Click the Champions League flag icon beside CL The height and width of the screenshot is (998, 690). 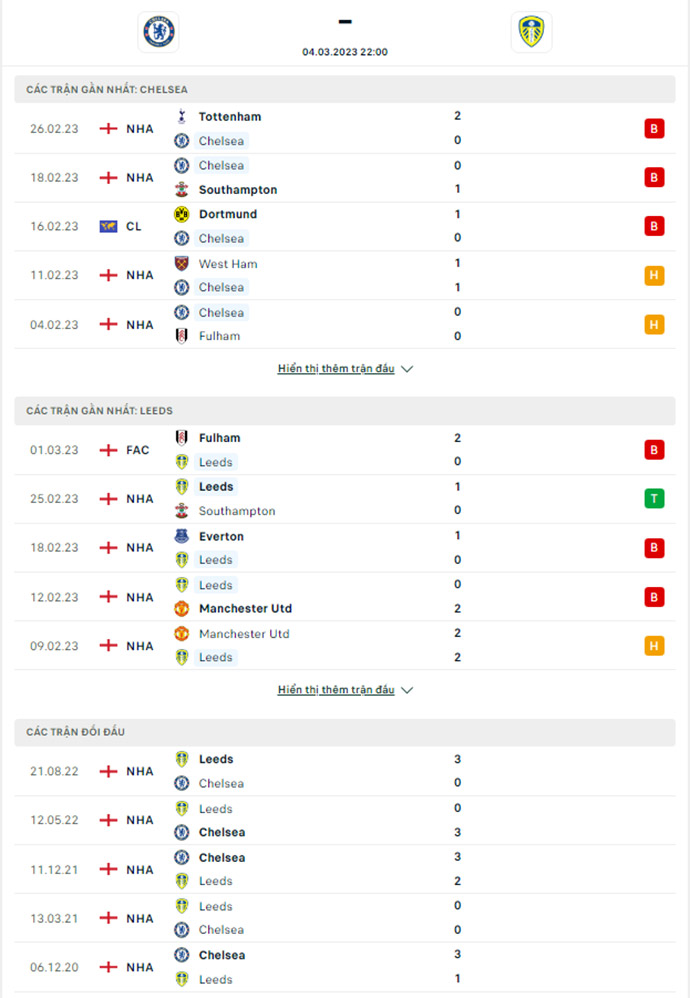(x=108, y=226)
